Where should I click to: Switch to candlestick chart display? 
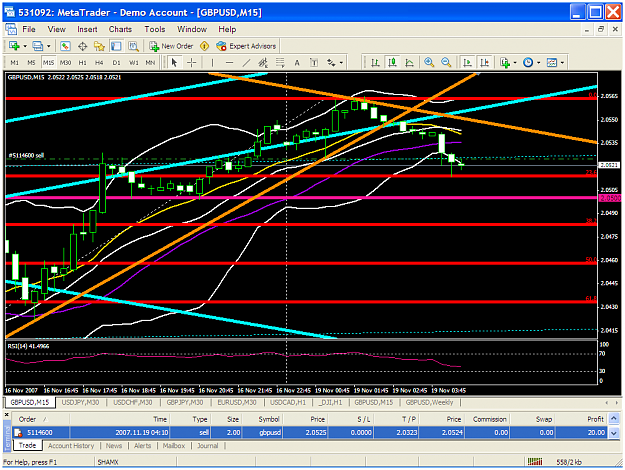pos(393,63)
